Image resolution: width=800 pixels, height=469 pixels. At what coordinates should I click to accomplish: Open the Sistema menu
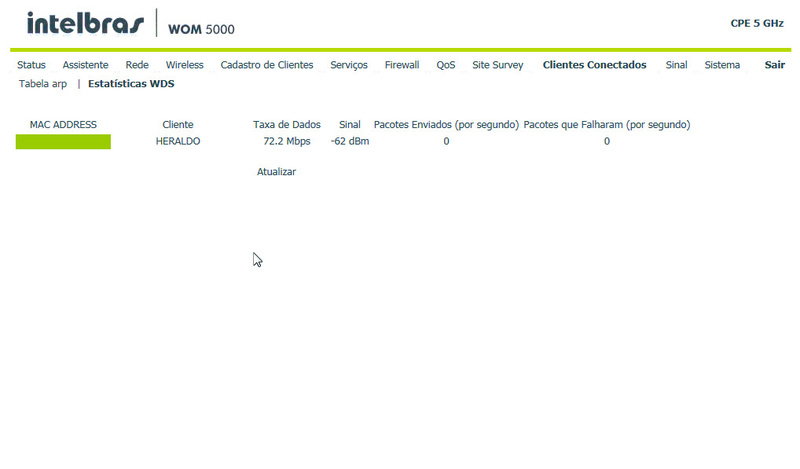click(x=722, y=65)
